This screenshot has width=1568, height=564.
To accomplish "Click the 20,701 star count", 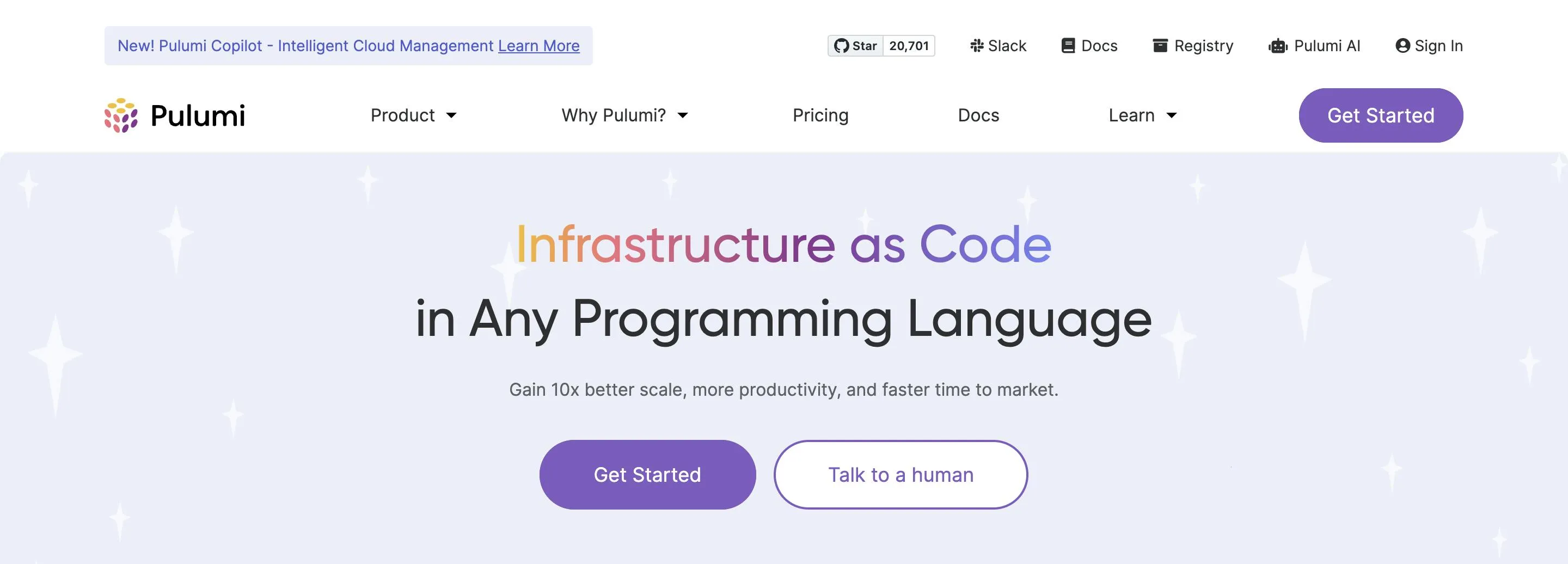I will pos(909,46).
